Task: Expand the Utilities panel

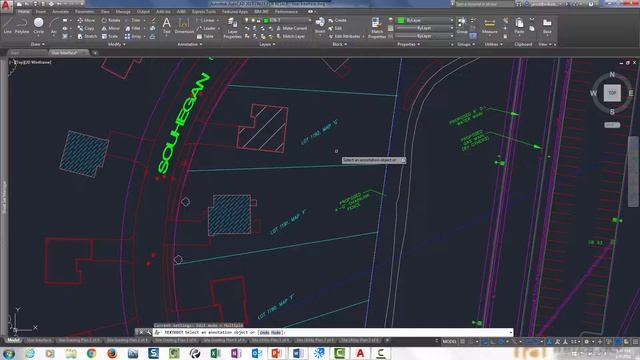Action: coord(493,44)
